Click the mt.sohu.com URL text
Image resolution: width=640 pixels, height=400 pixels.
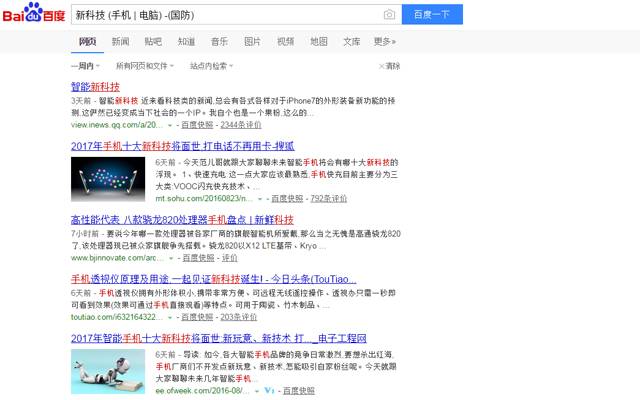(x=204, y=198)
